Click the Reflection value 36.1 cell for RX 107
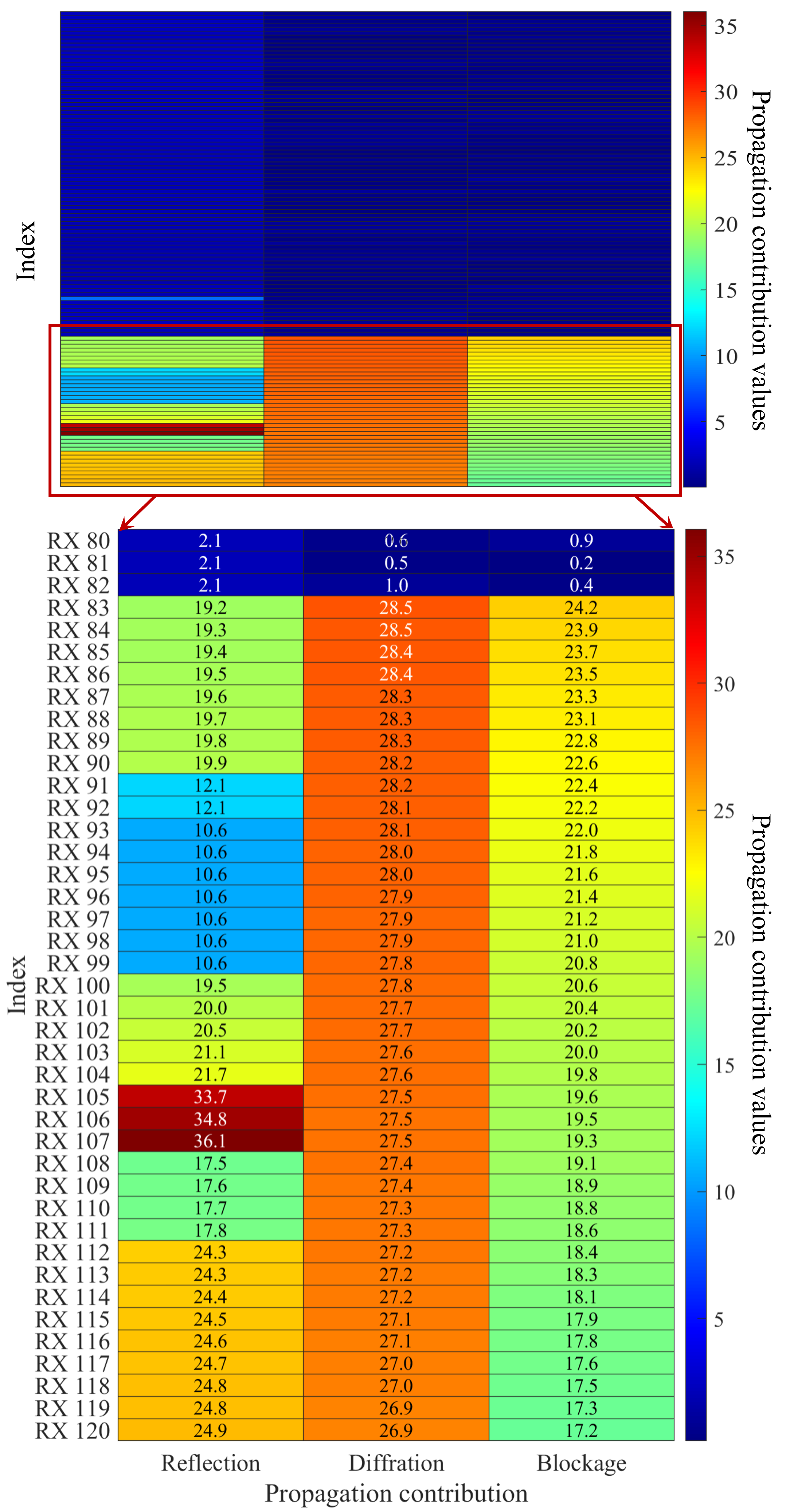This screenshot has width=787, height=1512. coord(210,1141)
